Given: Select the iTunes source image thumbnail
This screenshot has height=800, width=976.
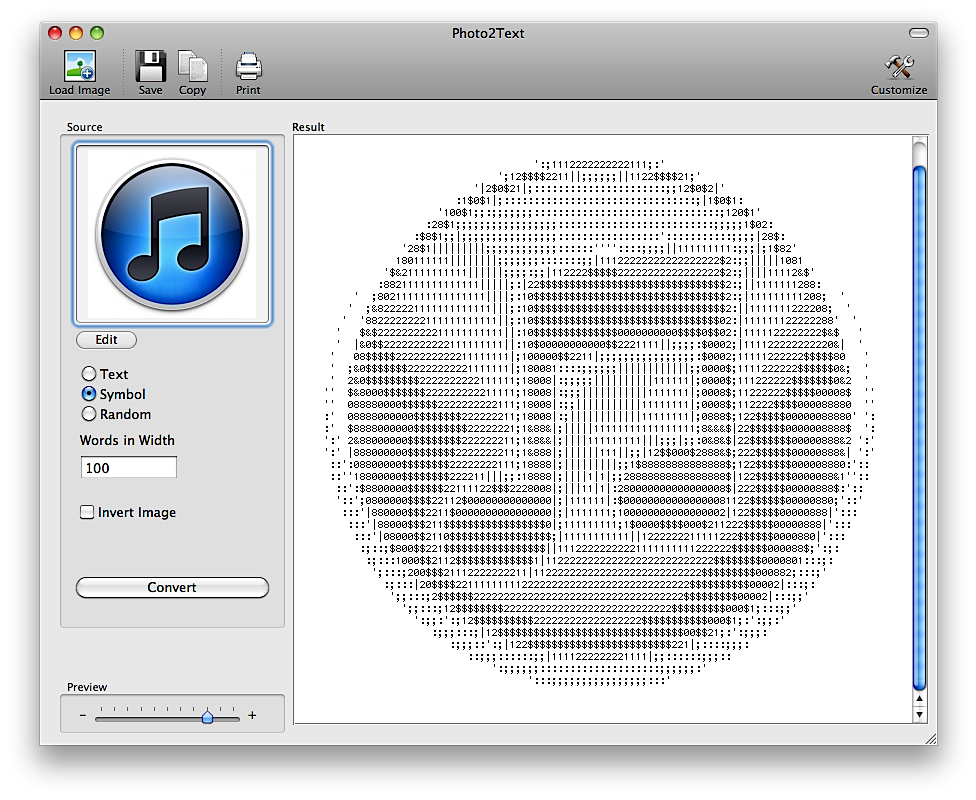Looking at the screenshot, I should point(172,234).
